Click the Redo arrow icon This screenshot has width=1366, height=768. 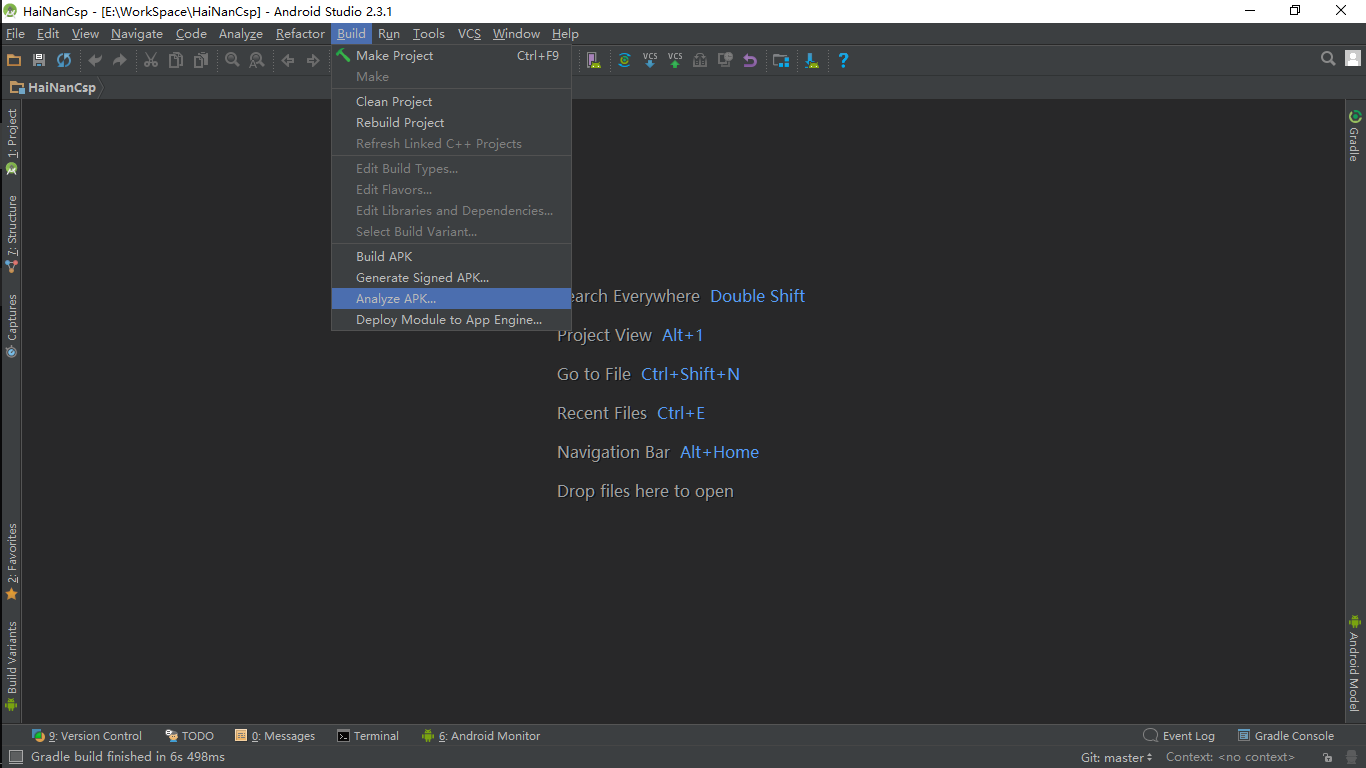[120, 60]
